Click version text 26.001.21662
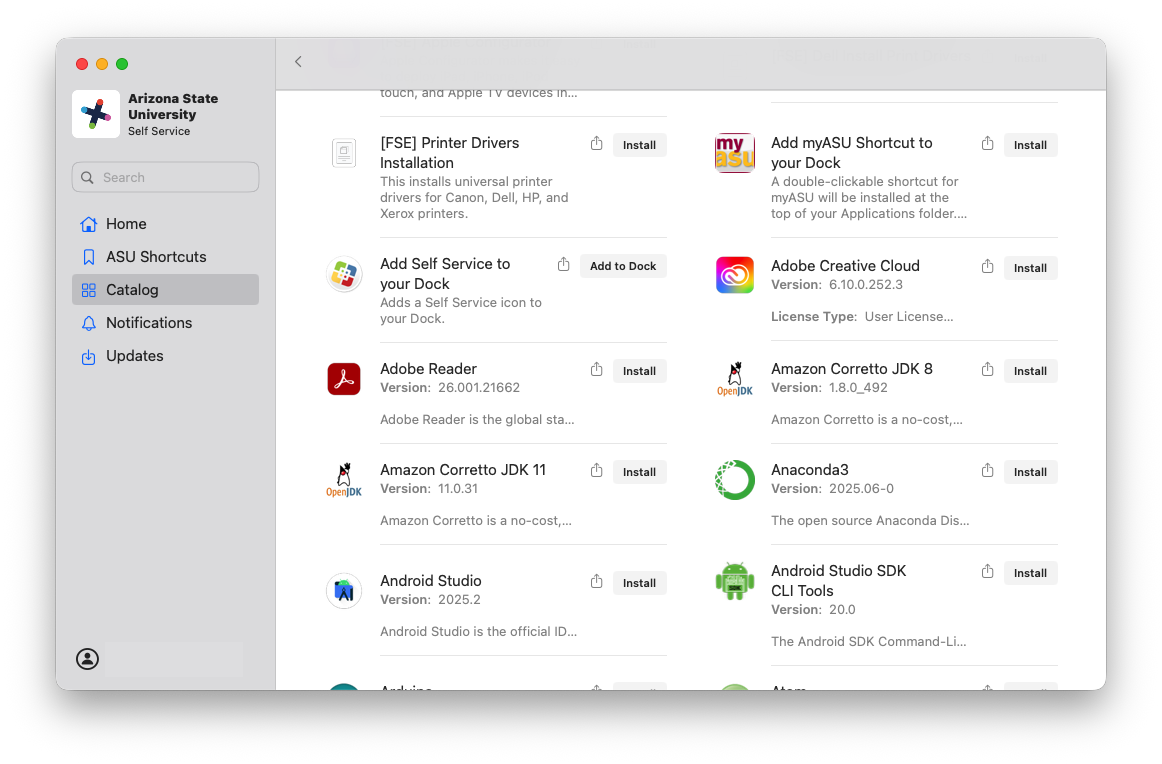Image resolution: width=1162 pixels, height=764 pixels. [479, 388]
